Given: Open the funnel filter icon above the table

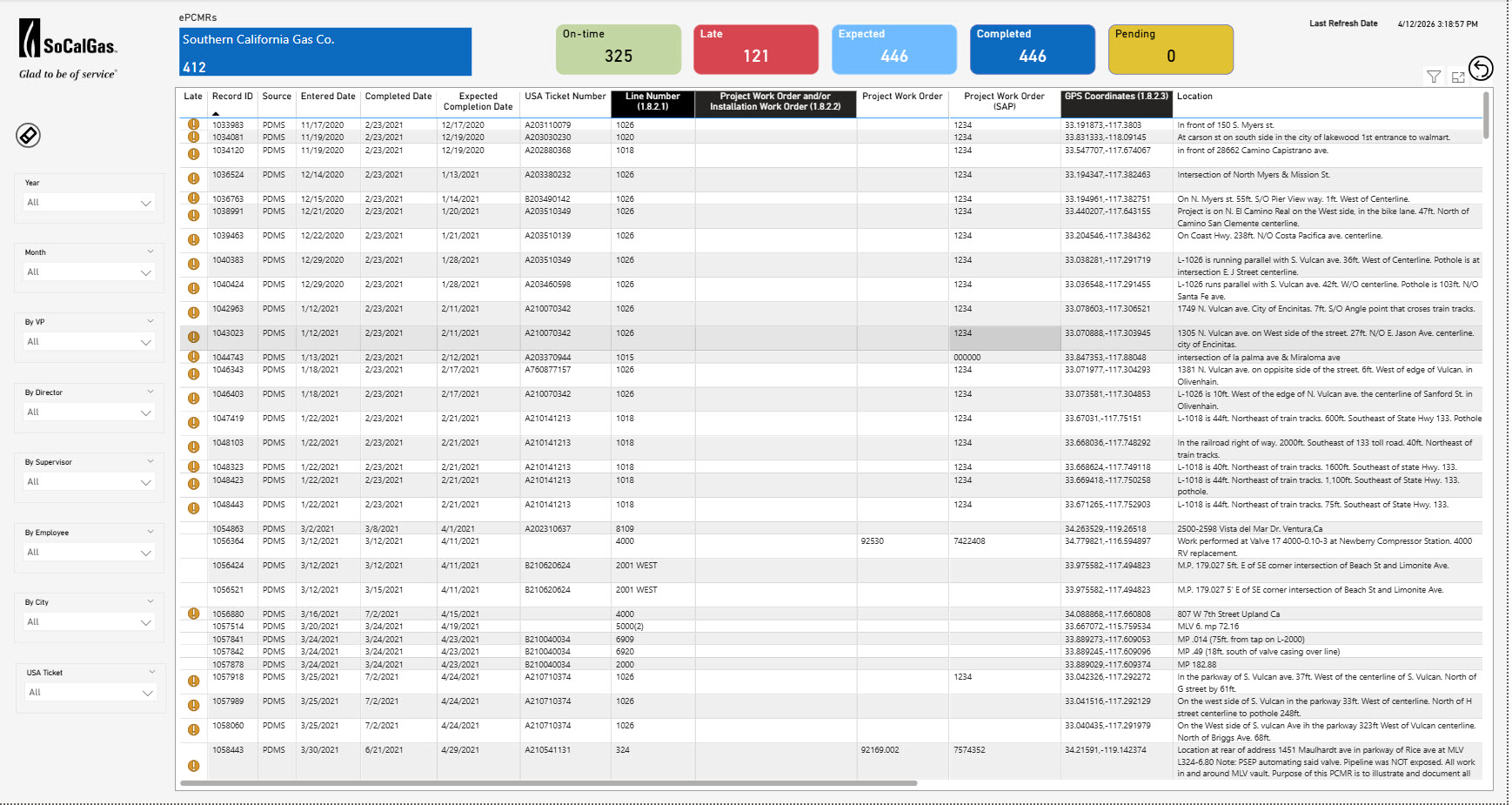Looking at the screenshot, I should 1434,77.
